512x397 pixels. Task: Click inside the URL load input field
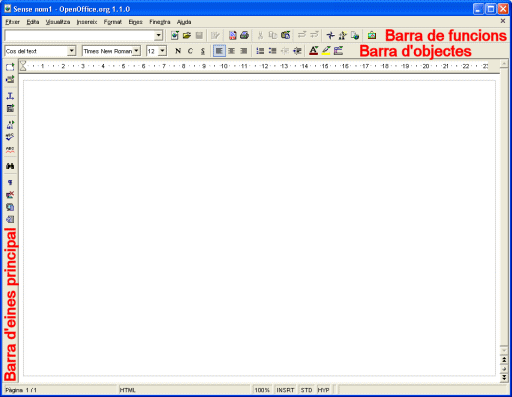pyautogui.click(x=80, y=35)
